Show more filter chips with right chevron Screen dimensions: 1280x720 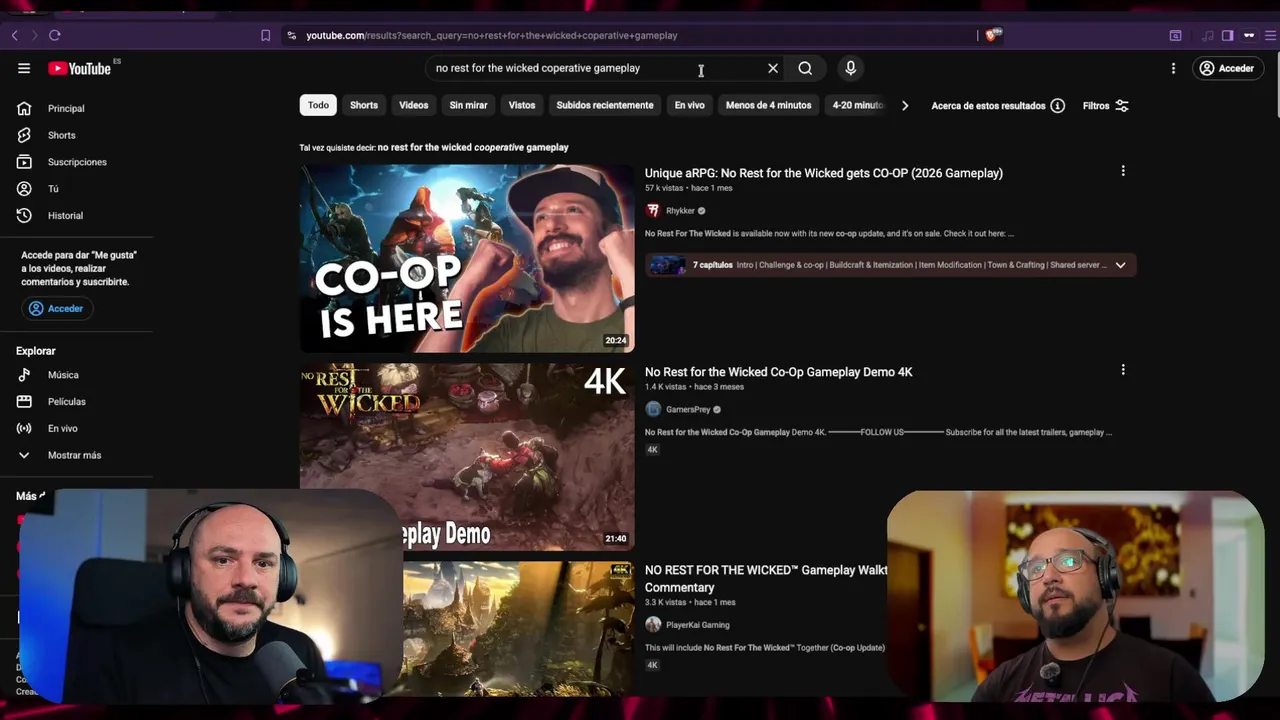point(905,106)
